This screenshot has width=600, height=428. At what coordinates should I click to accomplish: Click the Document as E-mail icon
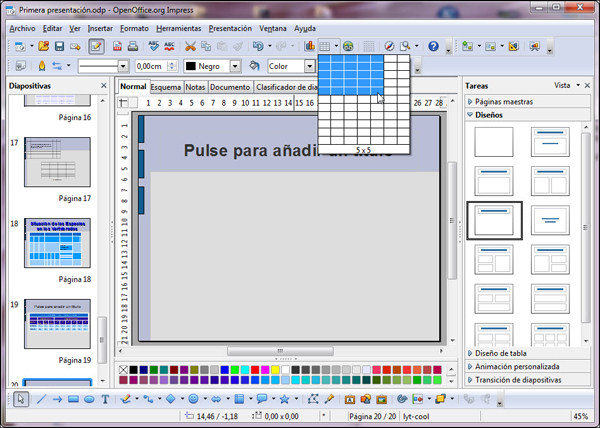pyautogui.click(x=75, y=47)
